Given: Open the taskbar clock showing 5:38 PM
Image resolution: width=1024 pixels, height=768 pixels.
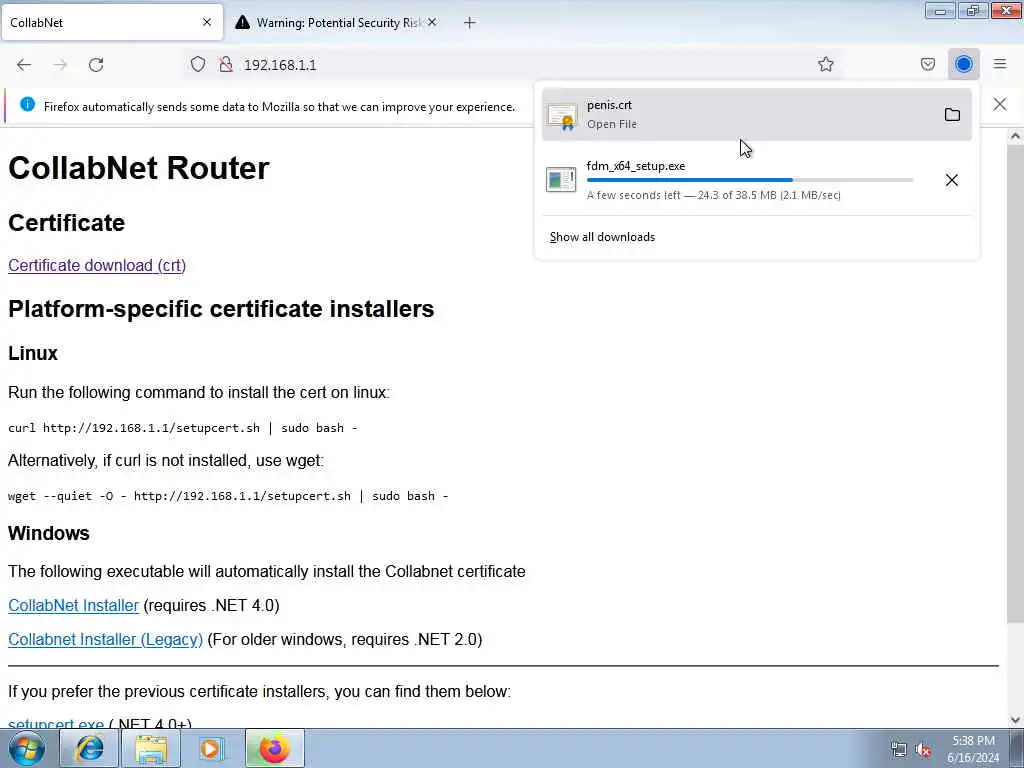Looking at the screenshot, I should [x=973, y=749].
